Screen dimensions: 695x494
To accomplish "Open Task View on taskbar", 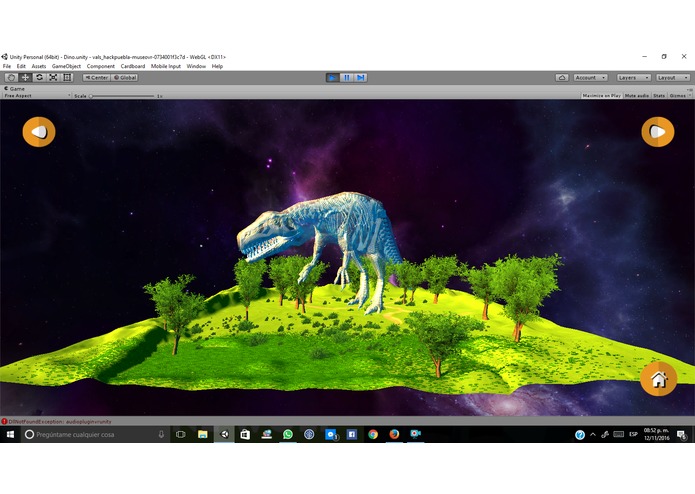I will coord(180,435).
